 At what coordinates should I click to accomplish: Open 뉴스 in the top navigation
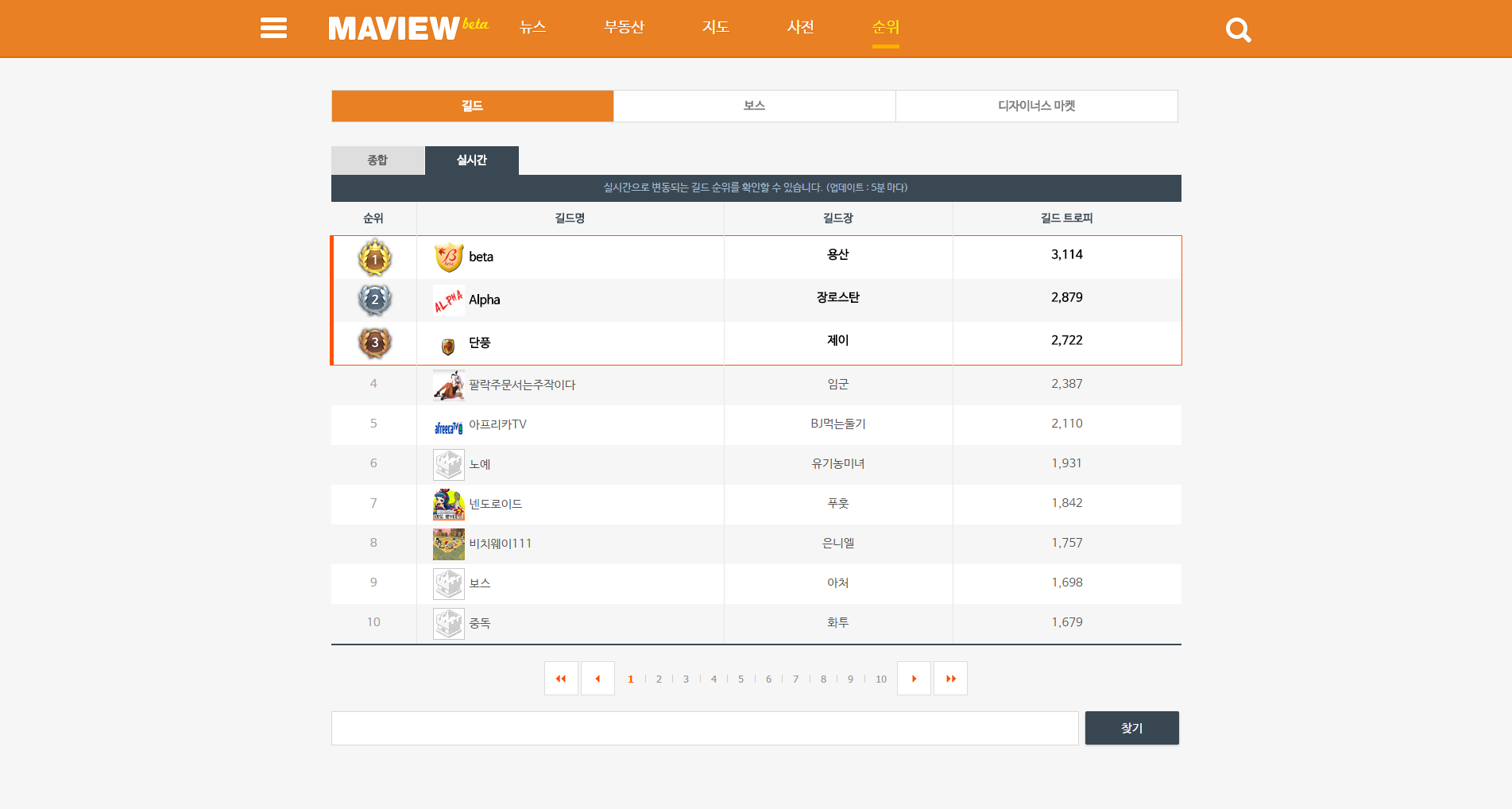pos(532,27)
